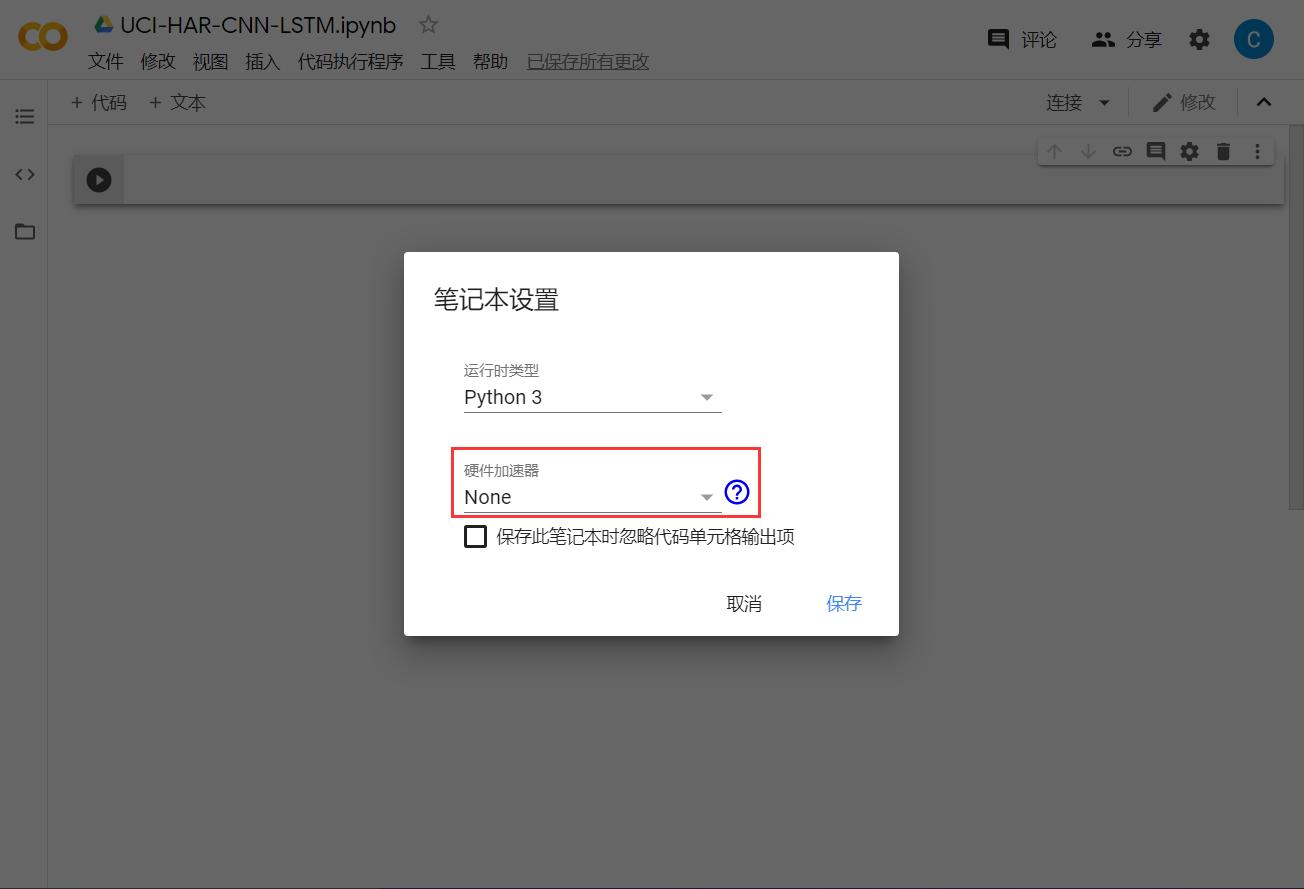
Task: Open the 修改 menu in menu bar
Action: tap(158, 62)
